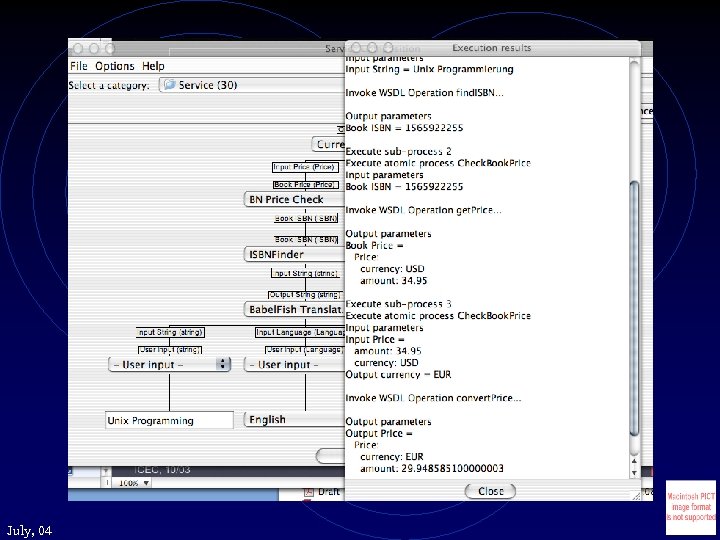
Task: Click the Unix Programming text field
Action: coord(169,420)
